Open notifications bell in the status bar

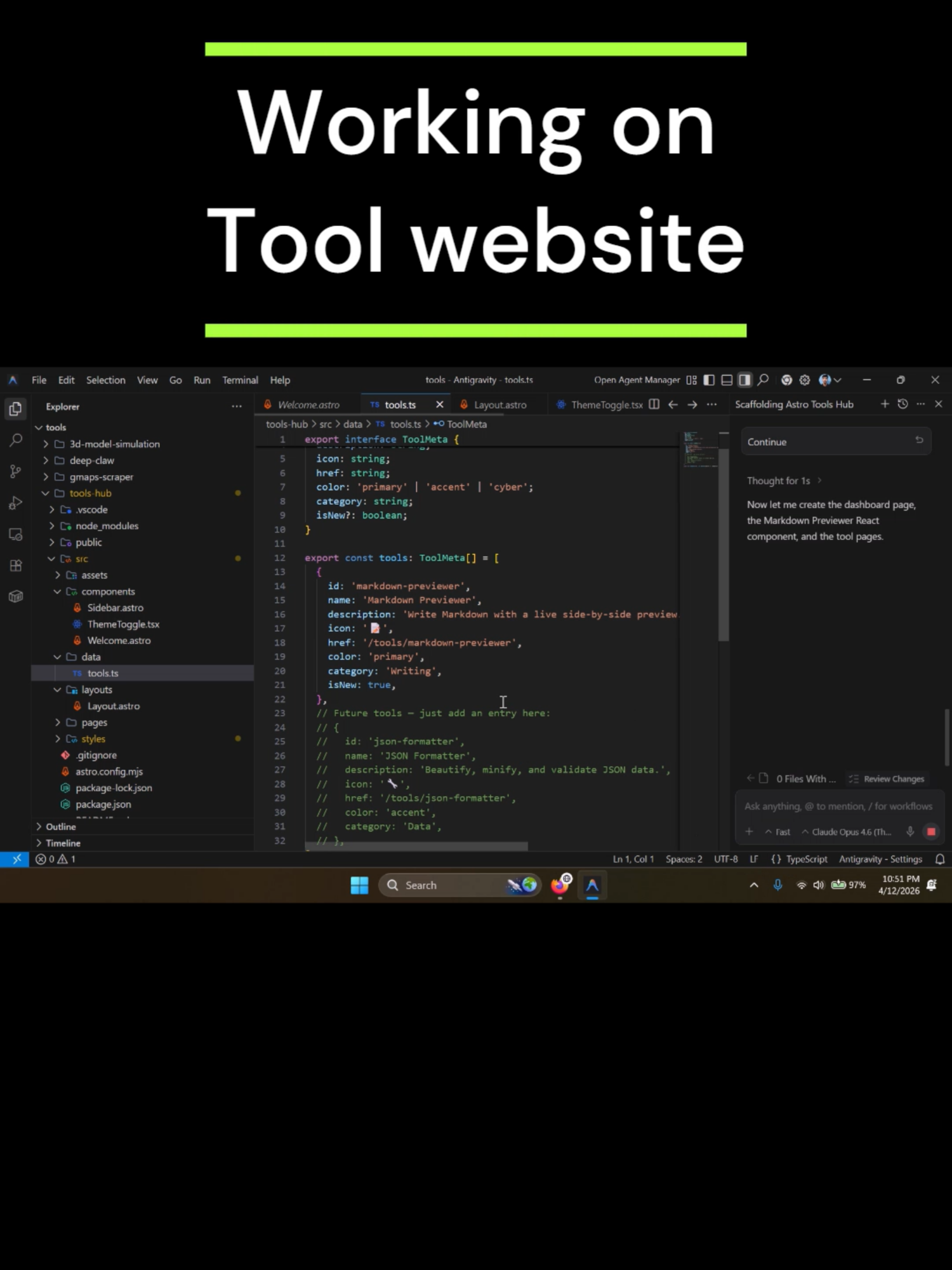[940, 859]
